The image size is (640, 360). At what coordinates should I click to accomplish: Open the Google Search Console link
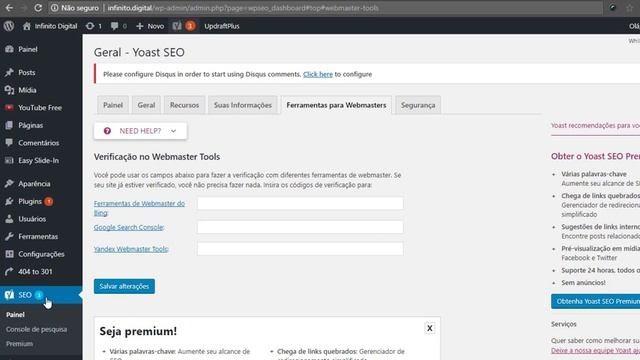(x=129, y=227)
